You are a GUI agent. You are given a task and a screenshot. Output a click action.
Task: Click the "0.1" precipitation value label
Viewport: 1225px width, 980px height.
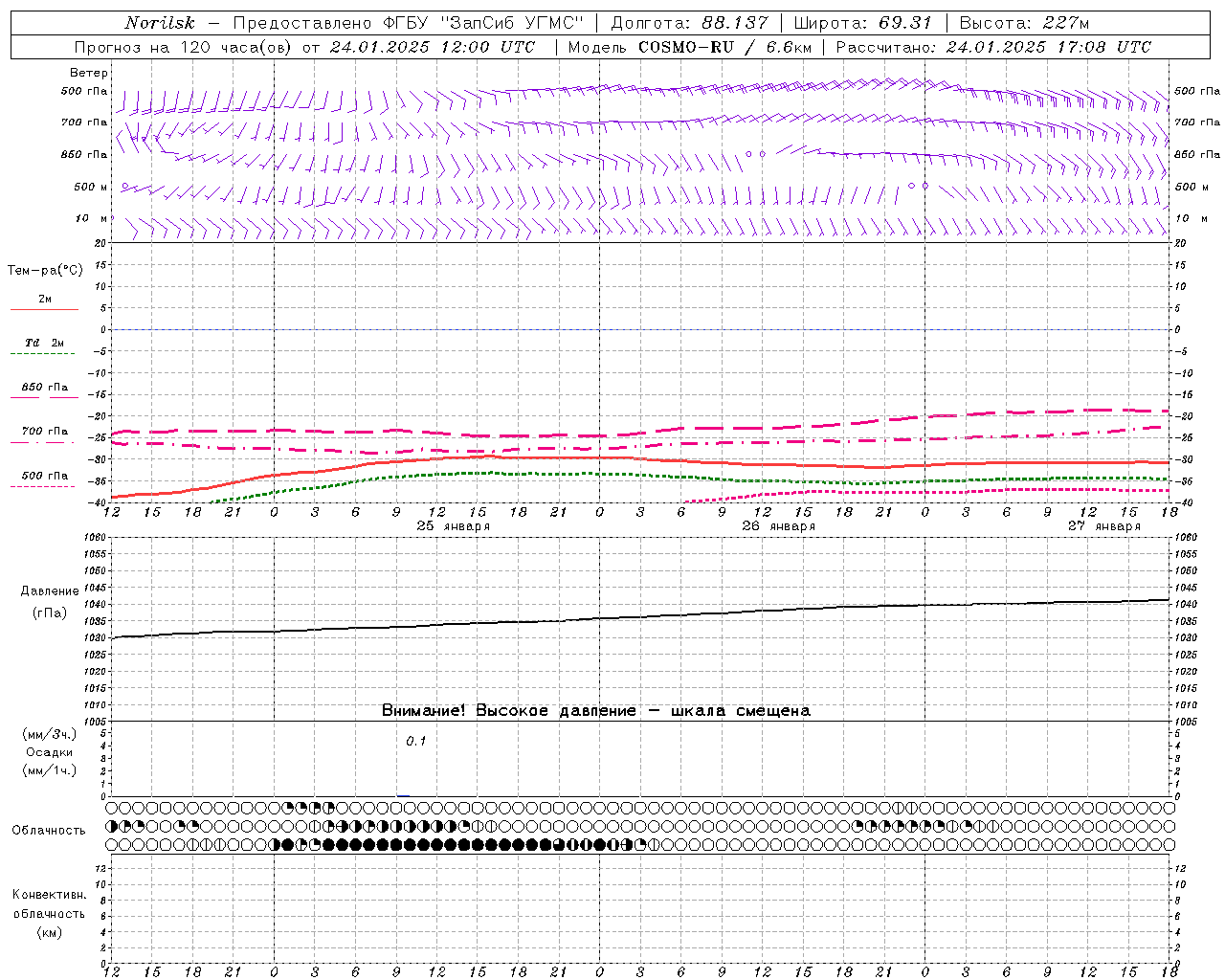pos(416,741)
